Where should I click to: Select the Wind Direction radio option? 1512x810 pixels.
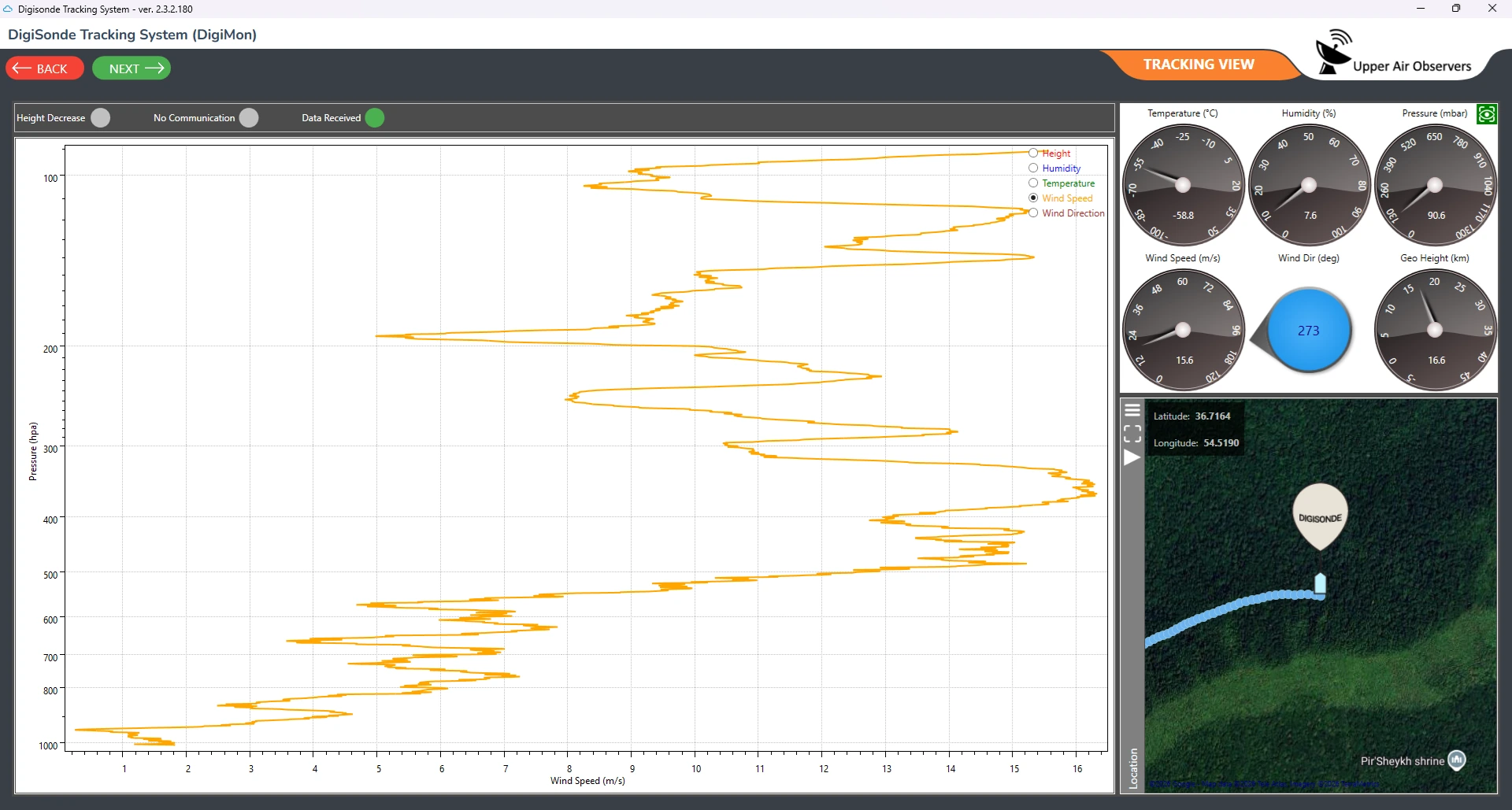tap(1033, 213)
